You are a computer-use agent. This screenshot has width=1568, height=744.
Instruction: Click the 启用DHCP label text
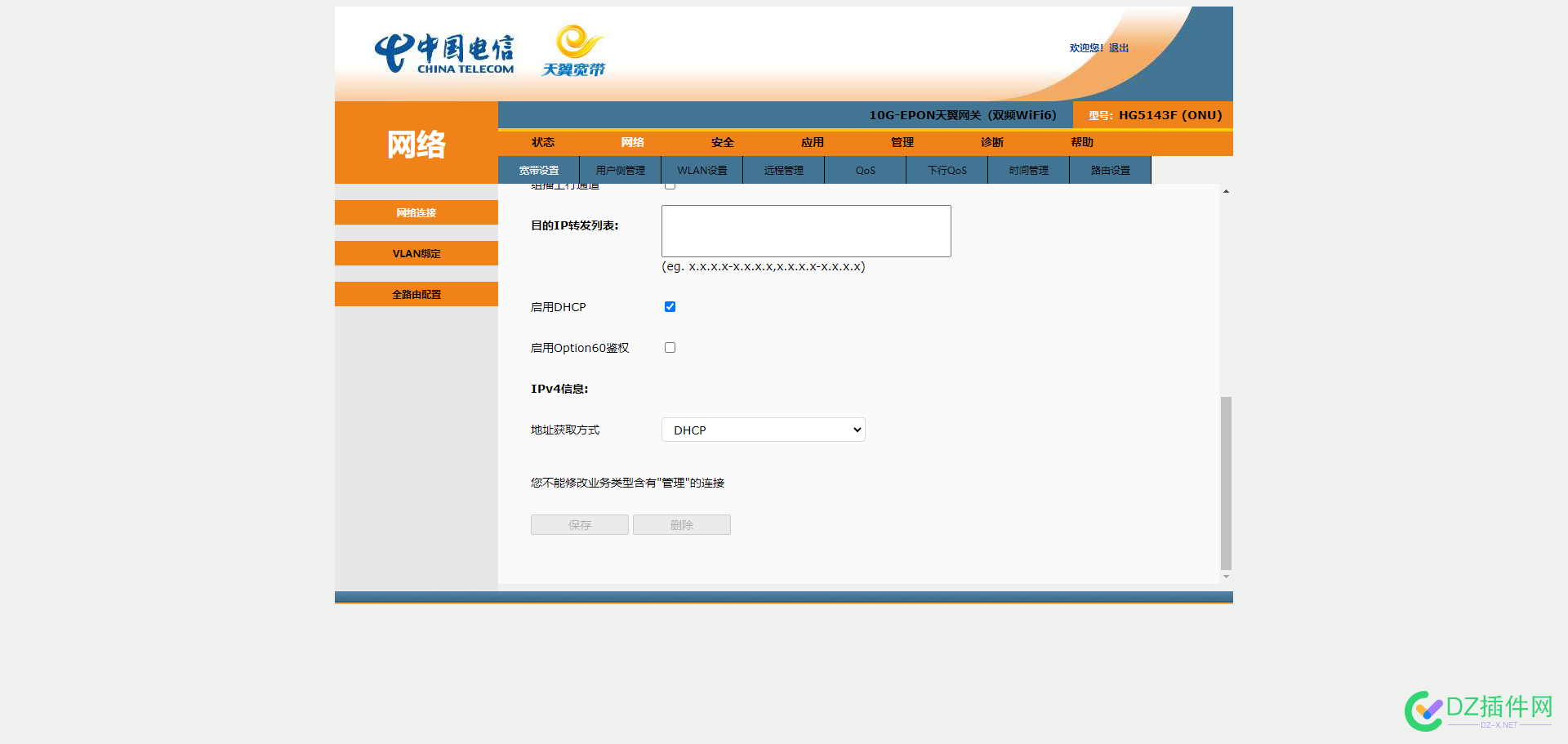coord(559,307)
